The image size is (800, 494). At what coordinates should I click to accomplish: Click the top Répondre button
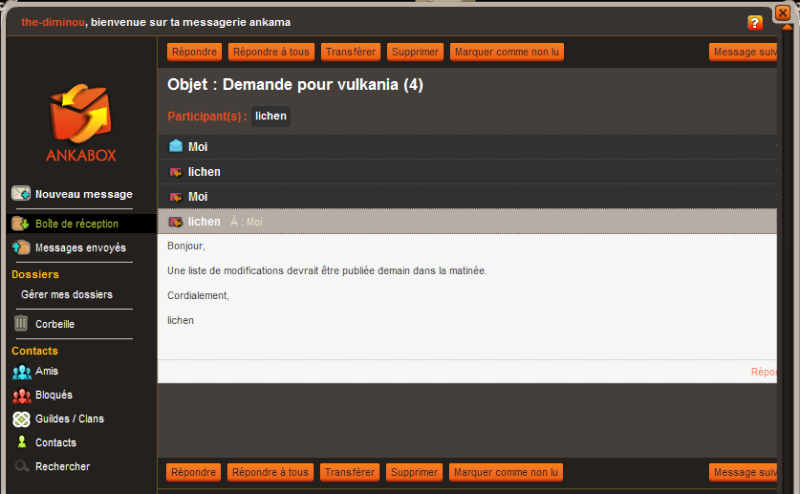tap(194, 52)
